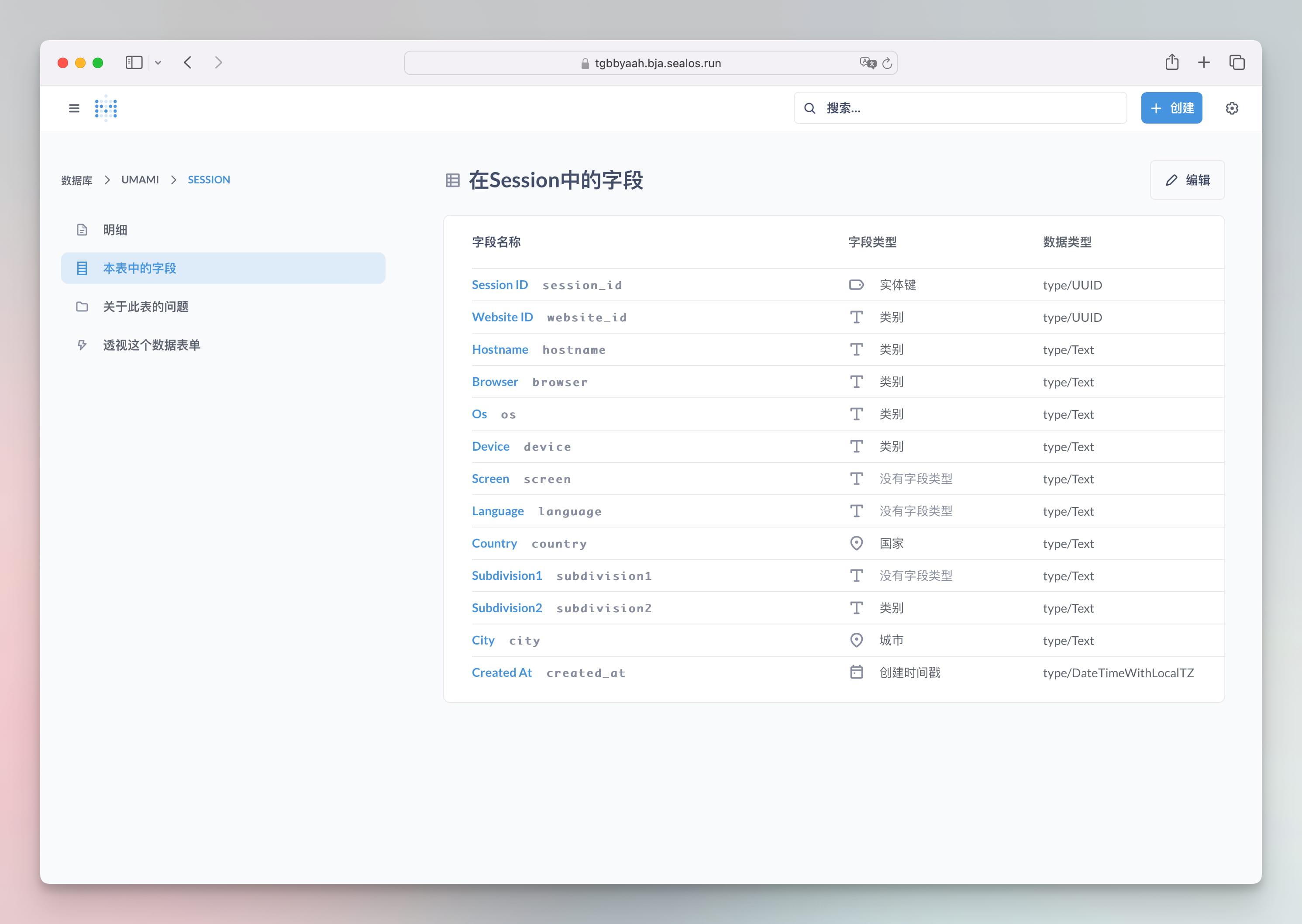Image resolution: width=1302 pixels, height=924 pixels.
Task: Click the text type icon next to Browser
Action: pyautogui.click(x=857, y=382)
